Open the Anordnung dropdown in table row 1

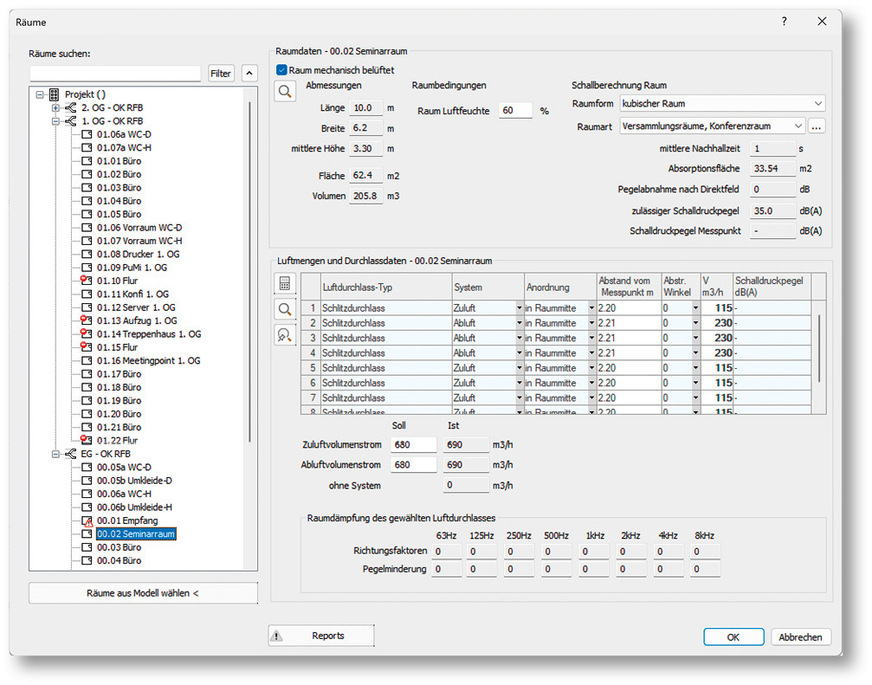(x=593, y=308)
